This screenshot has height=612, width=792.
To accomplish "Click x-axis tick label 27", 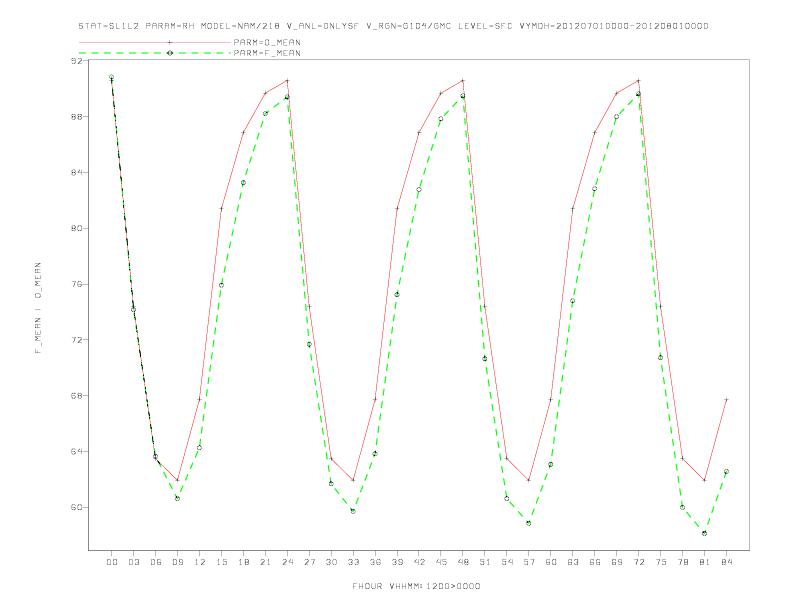I will (x=310, y=562).
